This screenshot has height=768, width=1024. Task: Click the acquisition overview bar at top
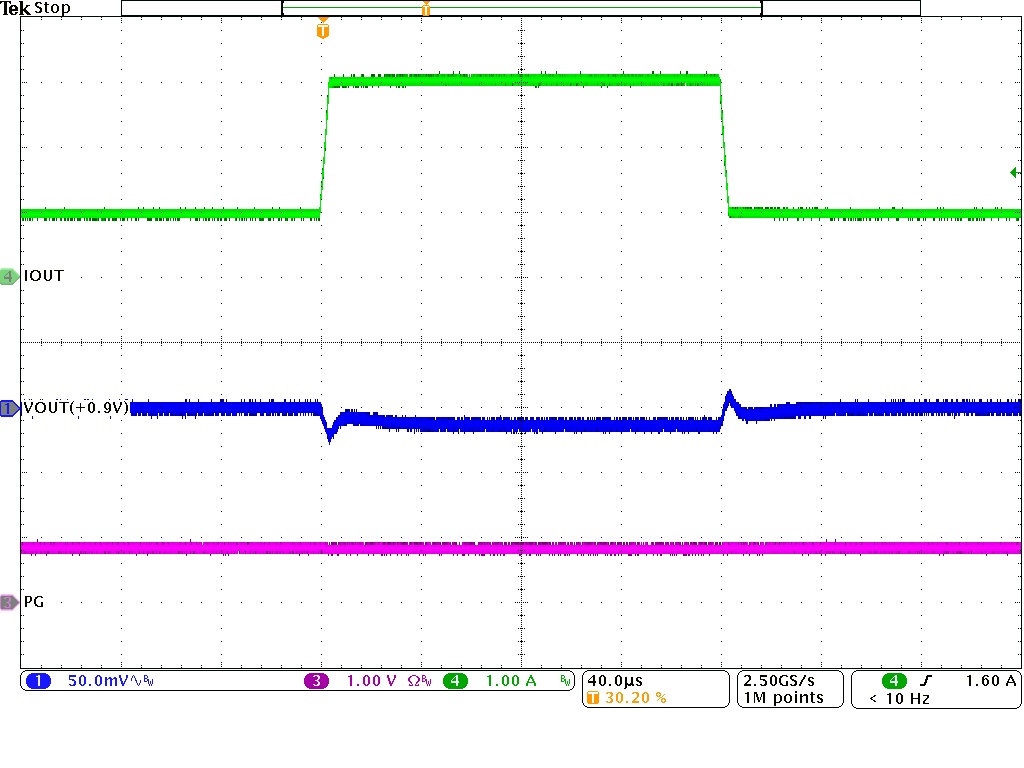(520, 8)
